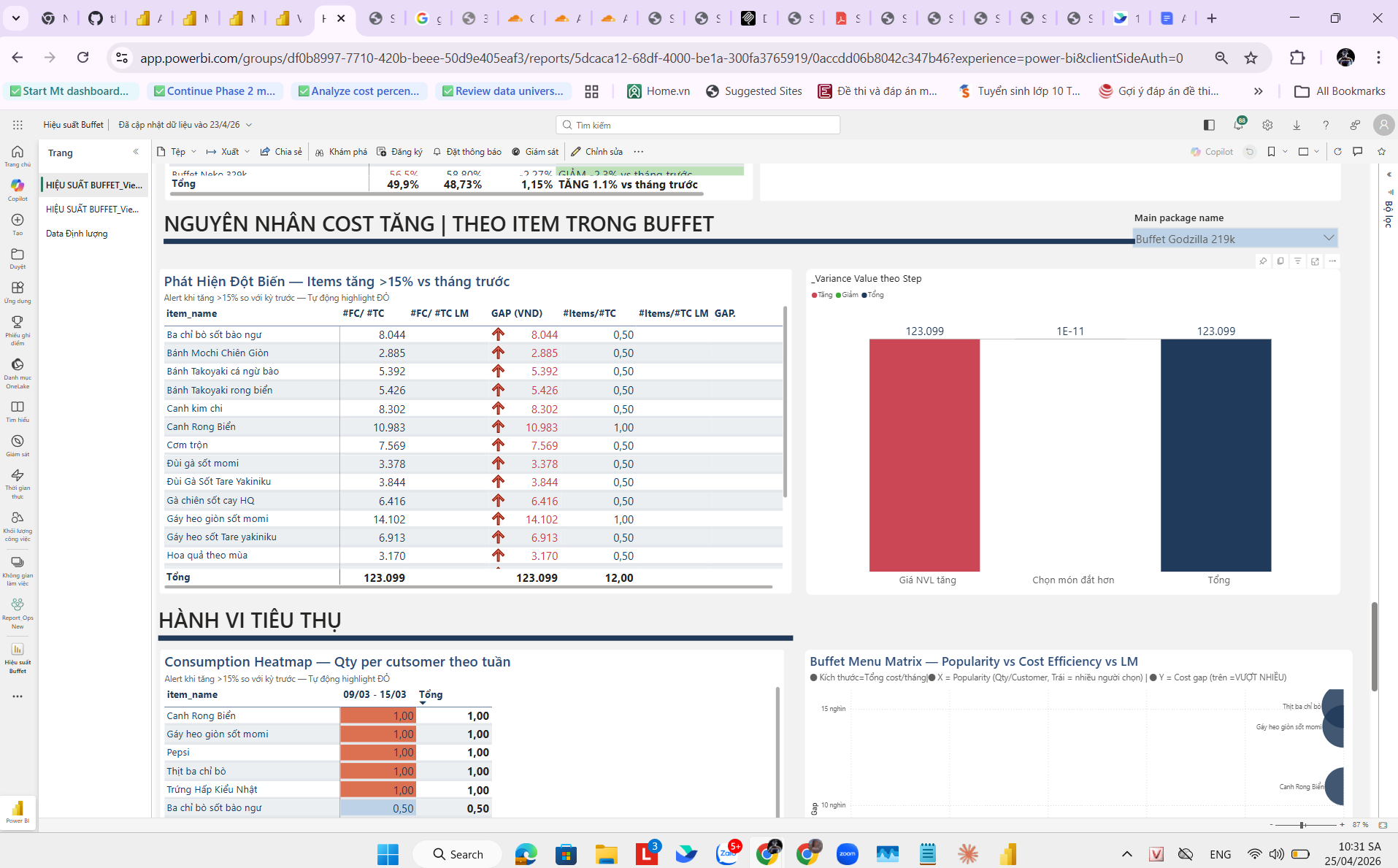This screenshot has width=1398, height=868.
Task: Add report to favorites with star
Action: coord(1381,152)
